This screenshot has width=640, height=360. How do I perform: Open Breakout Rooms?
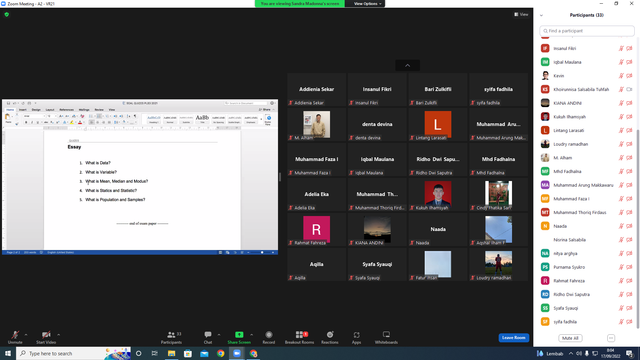pos(300,337)
